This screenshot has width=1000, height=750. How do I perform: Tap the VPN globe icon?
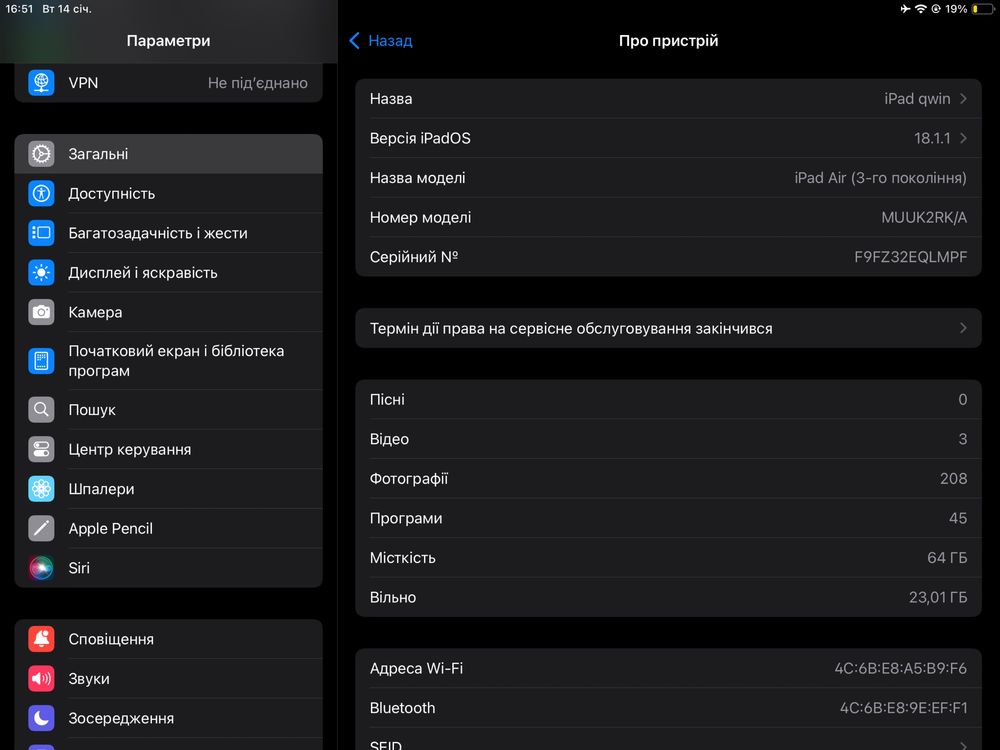[41, 82]
